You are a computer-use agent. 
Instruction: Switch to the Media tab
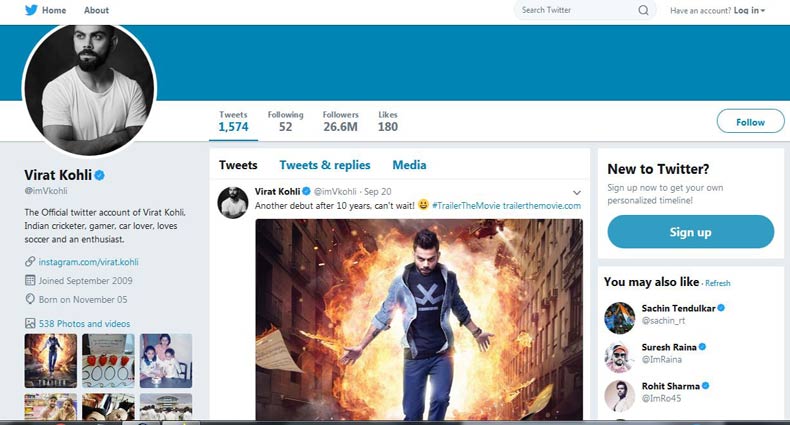click(x=409, y=165)
